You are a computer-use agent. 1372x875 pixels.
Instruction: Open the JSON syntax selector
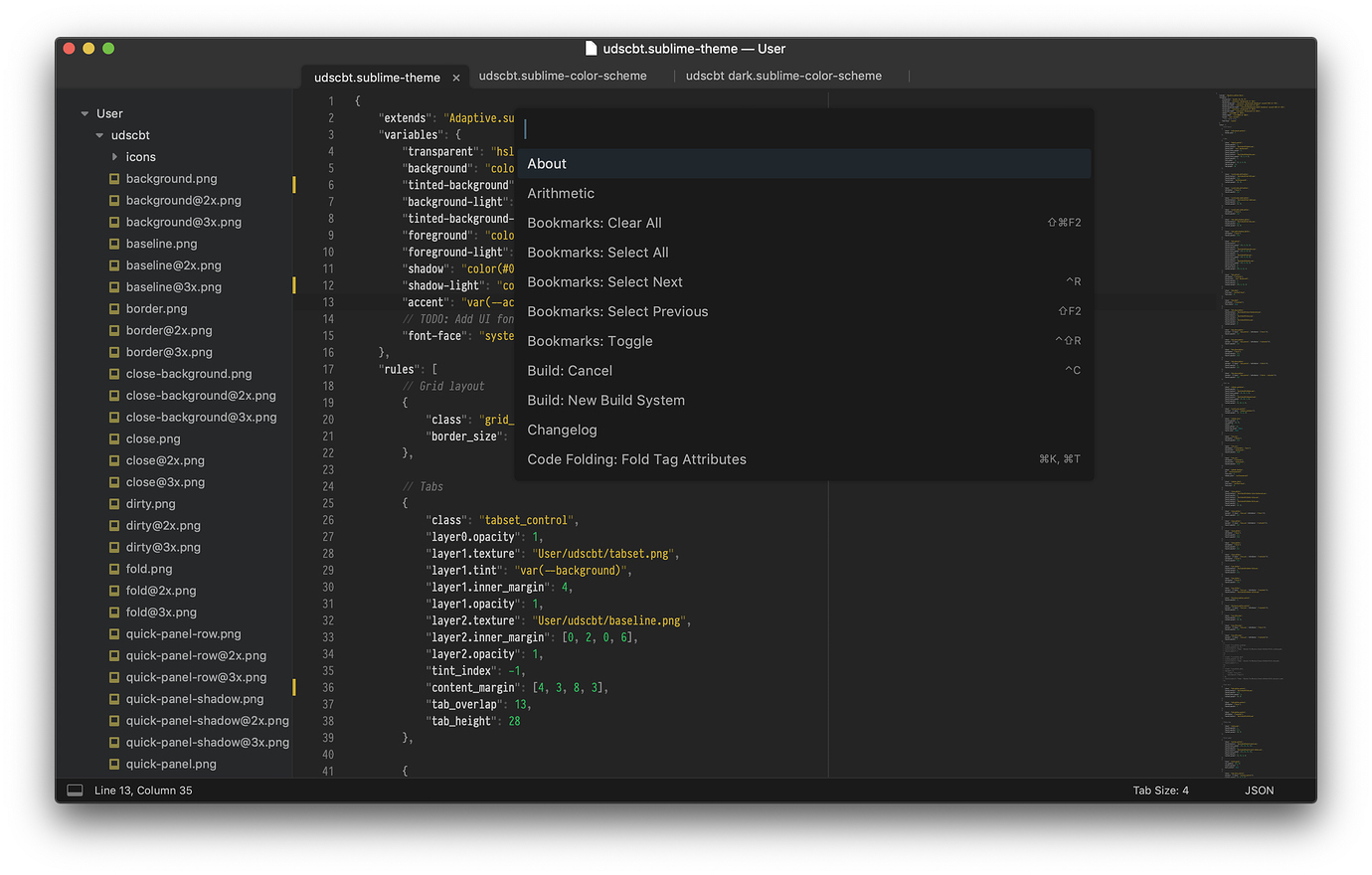(1259, 788)
